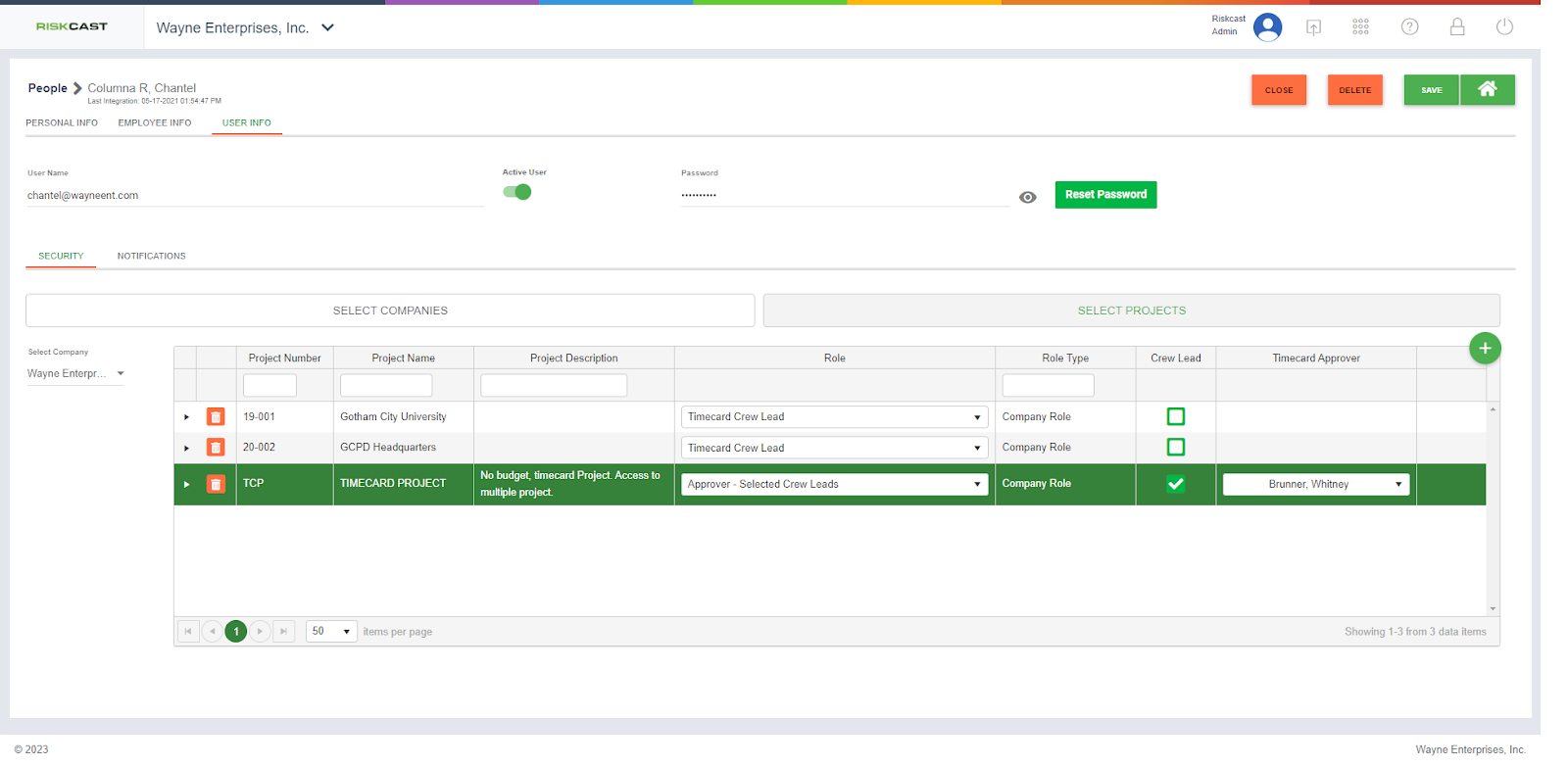
Task: Click the RISKCAST logo
Action: coord(72,26)
